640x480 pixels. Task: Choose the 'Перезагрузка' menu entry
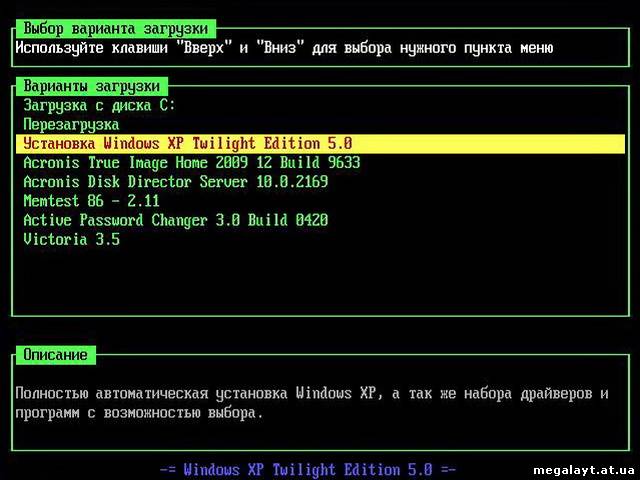point(71,124)
